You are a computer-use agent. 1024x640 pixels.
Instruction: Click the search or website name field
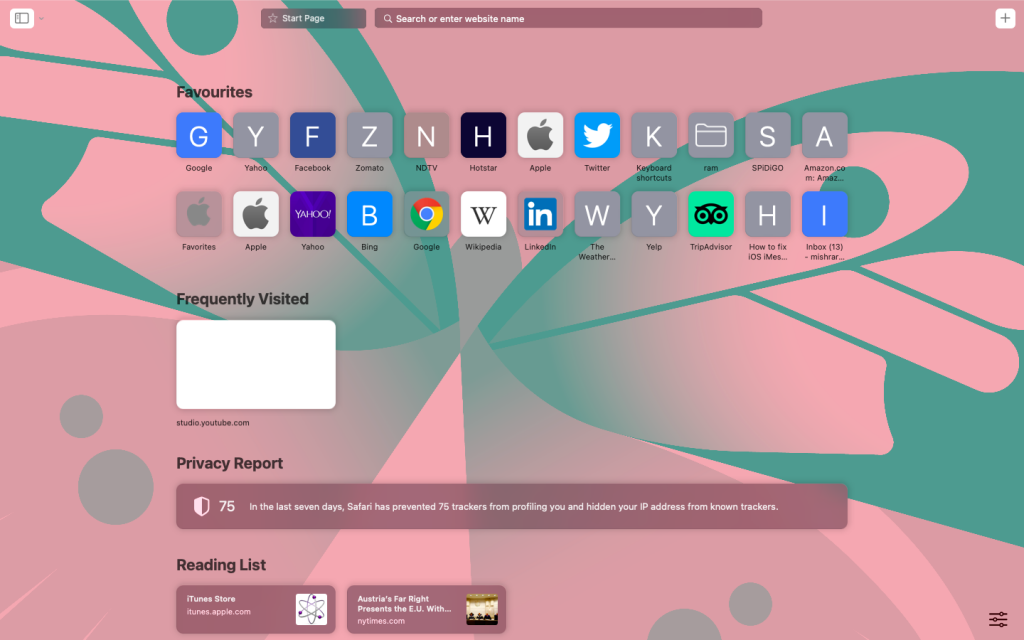pos(568,18)
